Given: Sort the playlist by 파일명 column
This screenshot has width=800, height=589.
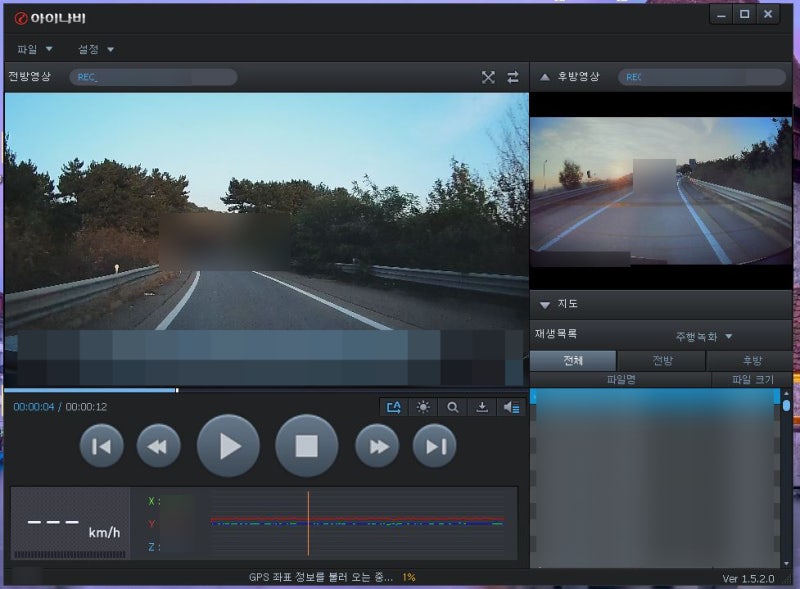Looking at the screenshot, I should pyautogui.click(x=621, y=379).
